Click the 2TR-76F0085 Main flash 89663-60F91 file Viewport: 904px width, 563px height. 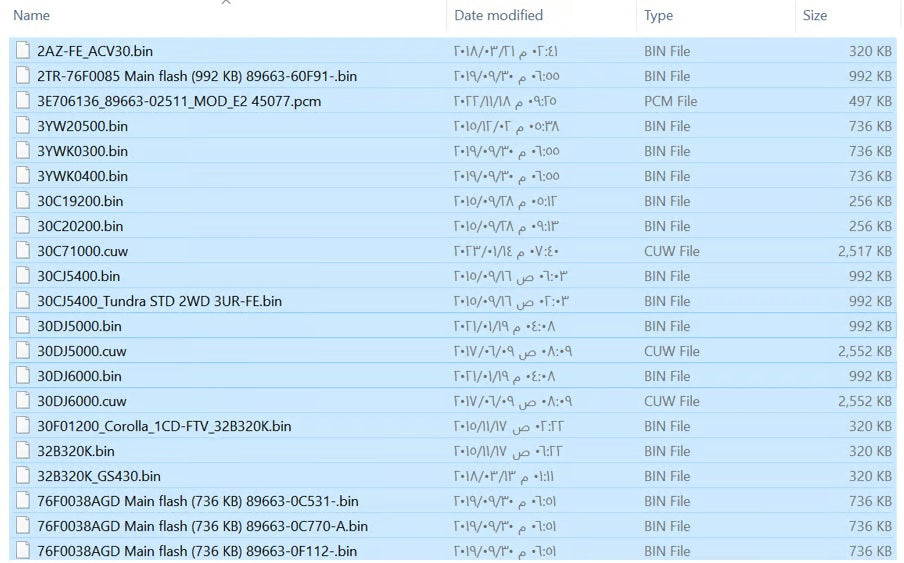point(197,76)
